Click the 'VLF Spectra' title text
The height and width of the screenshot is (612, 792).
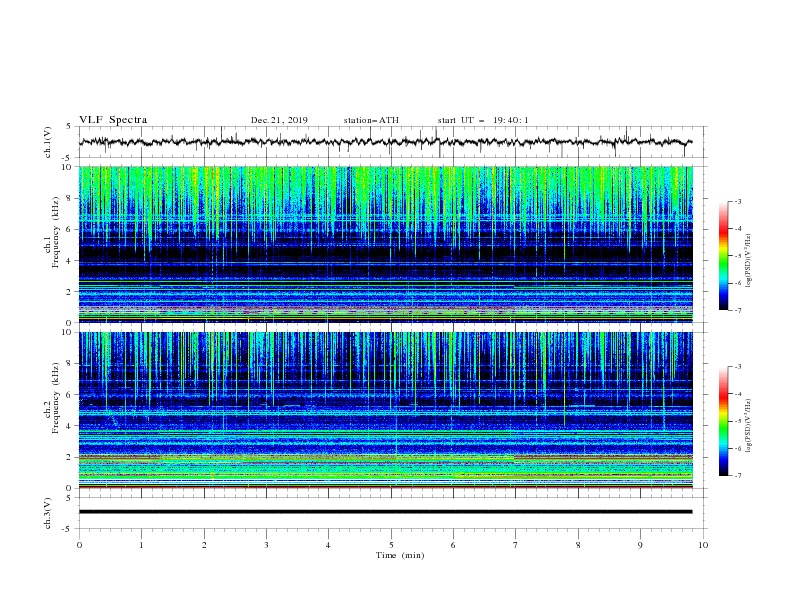click(113, 120)
